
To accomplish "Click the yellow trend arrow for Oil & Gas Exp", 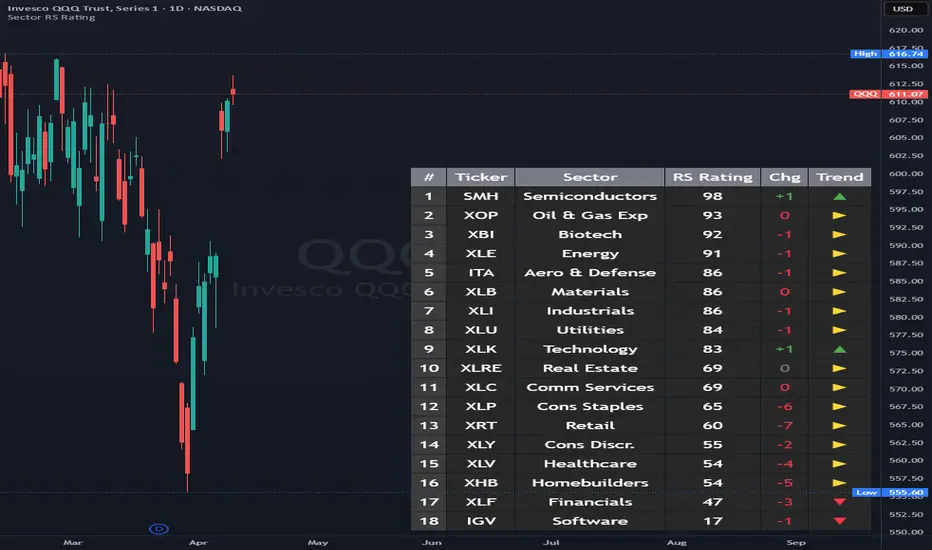I will 839,215.
